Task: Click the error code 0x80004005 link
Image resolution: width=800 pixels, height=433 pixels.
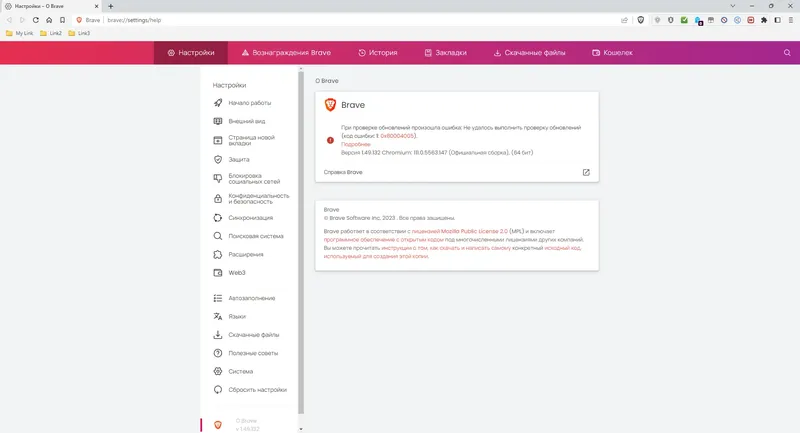Action: 397,136
